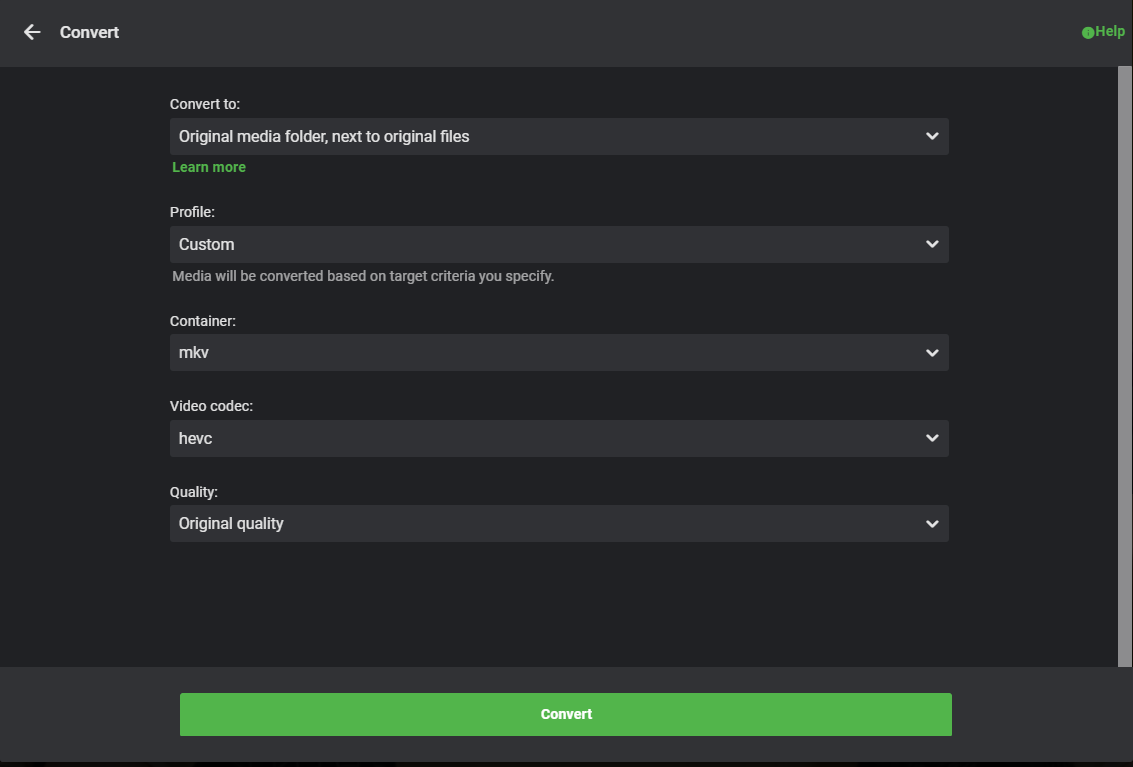Open the Original media folder destination dropdown
The width and height of the screenshot is (1133, 767).
[x=559, y=137]
